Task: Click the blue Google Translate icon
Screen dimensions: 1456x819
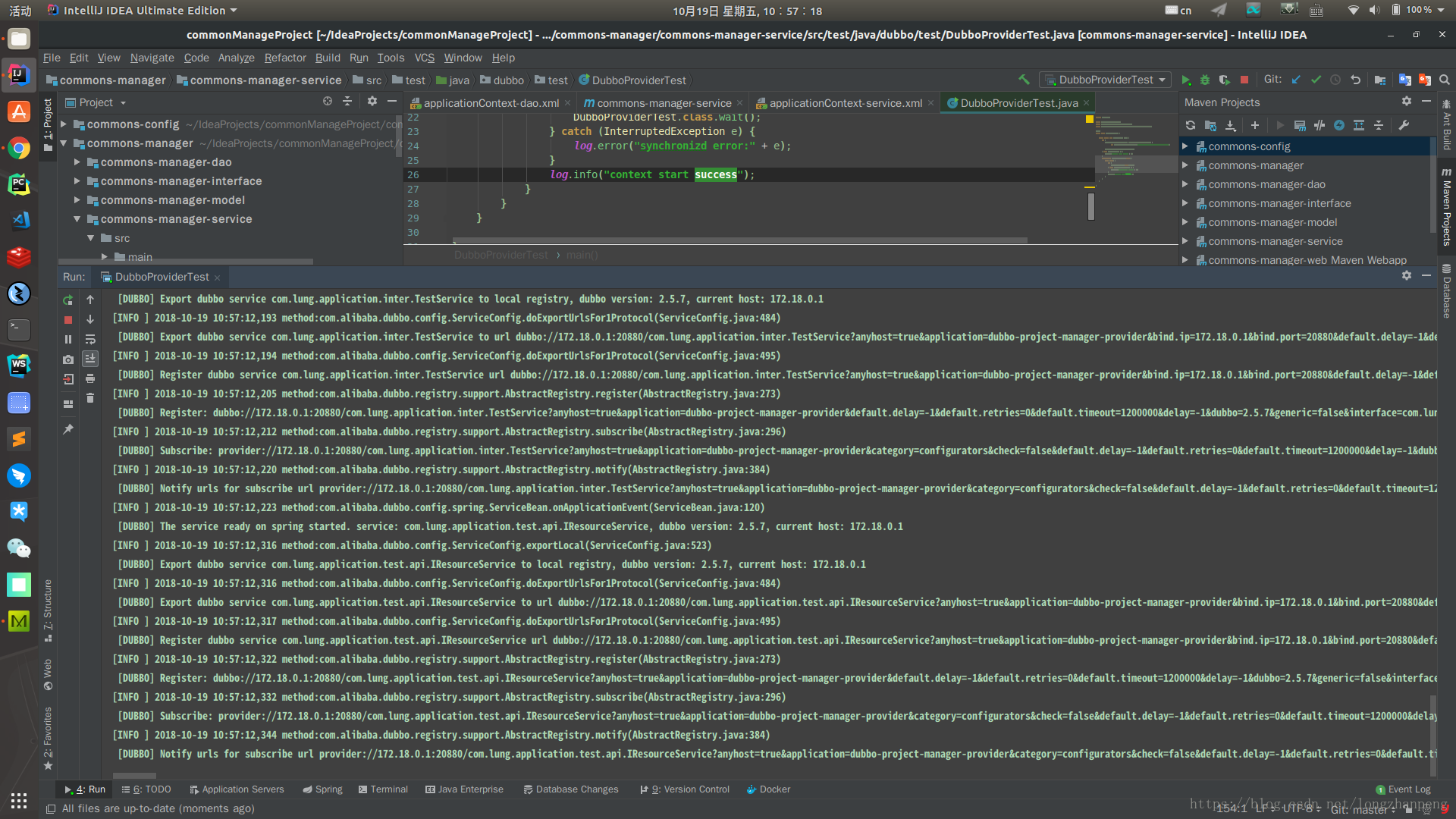Action: click(x=1405, y=80)
